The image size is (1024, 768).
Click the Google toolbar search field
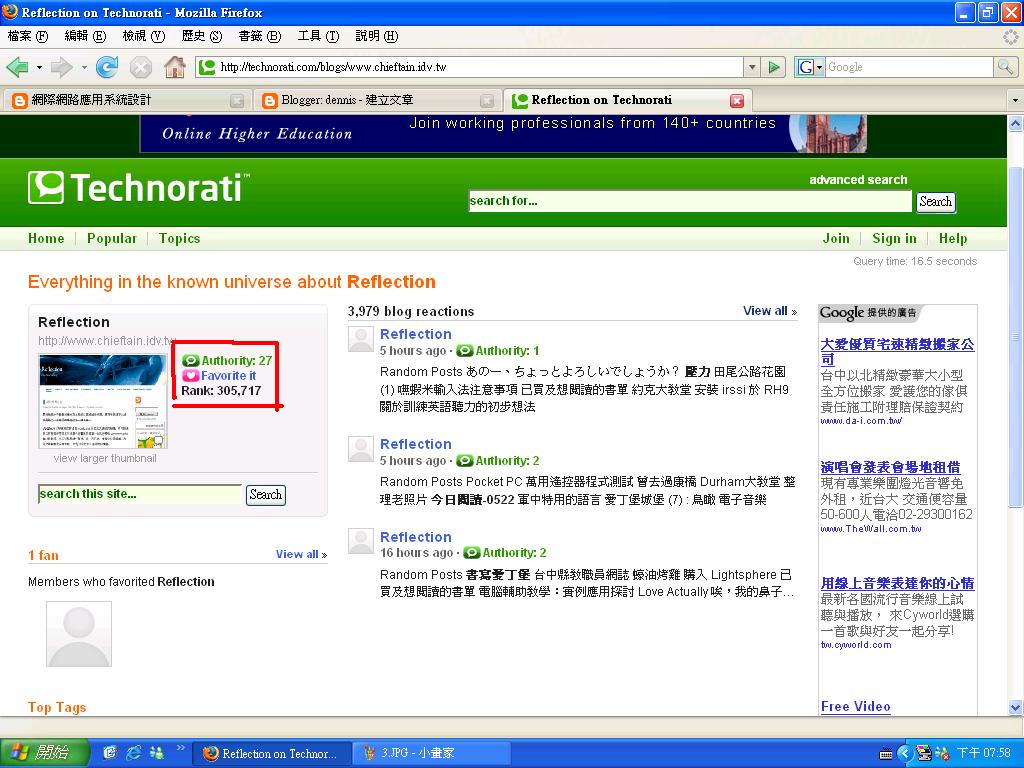coord(909,67)
